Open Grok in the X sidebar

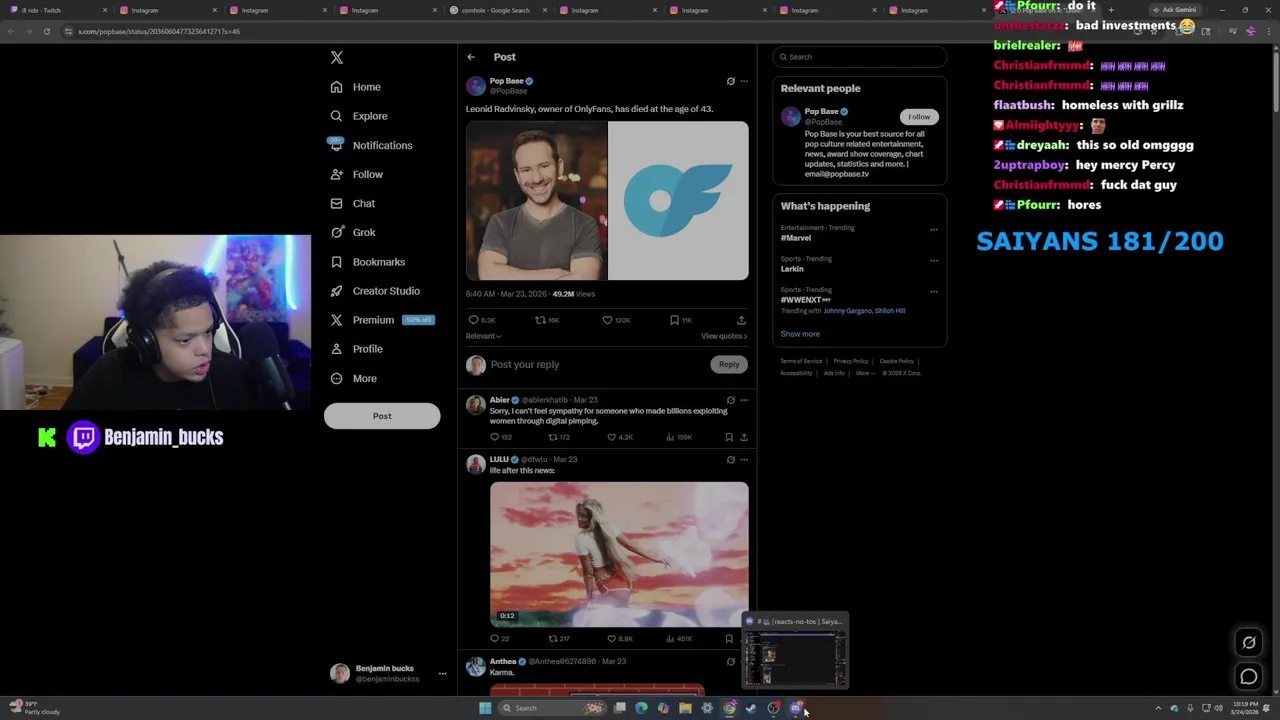coord(353,232)
